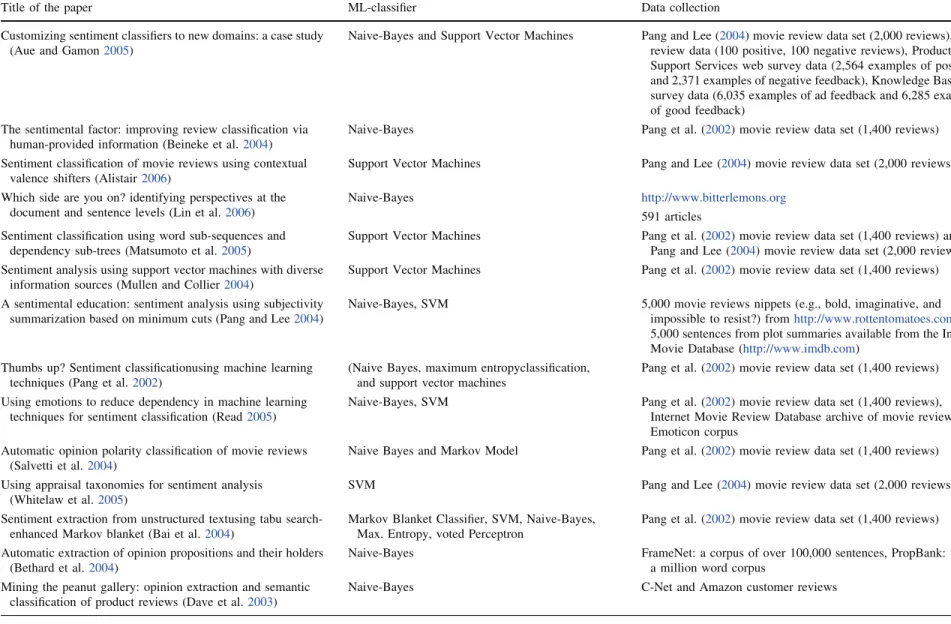Select 'Naive-Bayes' in the Beineke row

coord(381,130)
